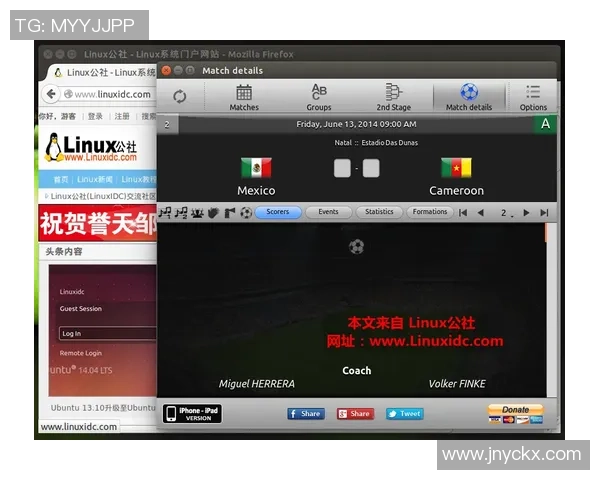
Task: Tweet the match on Twitter
Action: click(x=404, y=414)
